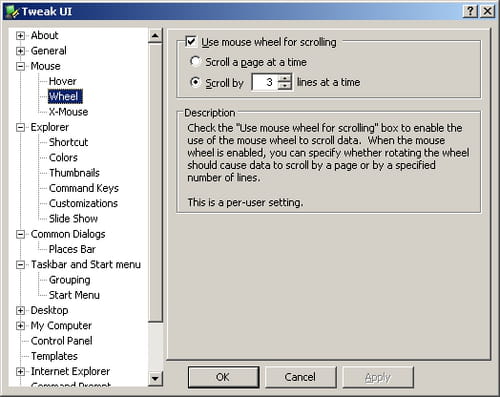The height and width of the screenshot is (397, 500).
Task: Collapse the Common Dialogs node
Action: 20,234
